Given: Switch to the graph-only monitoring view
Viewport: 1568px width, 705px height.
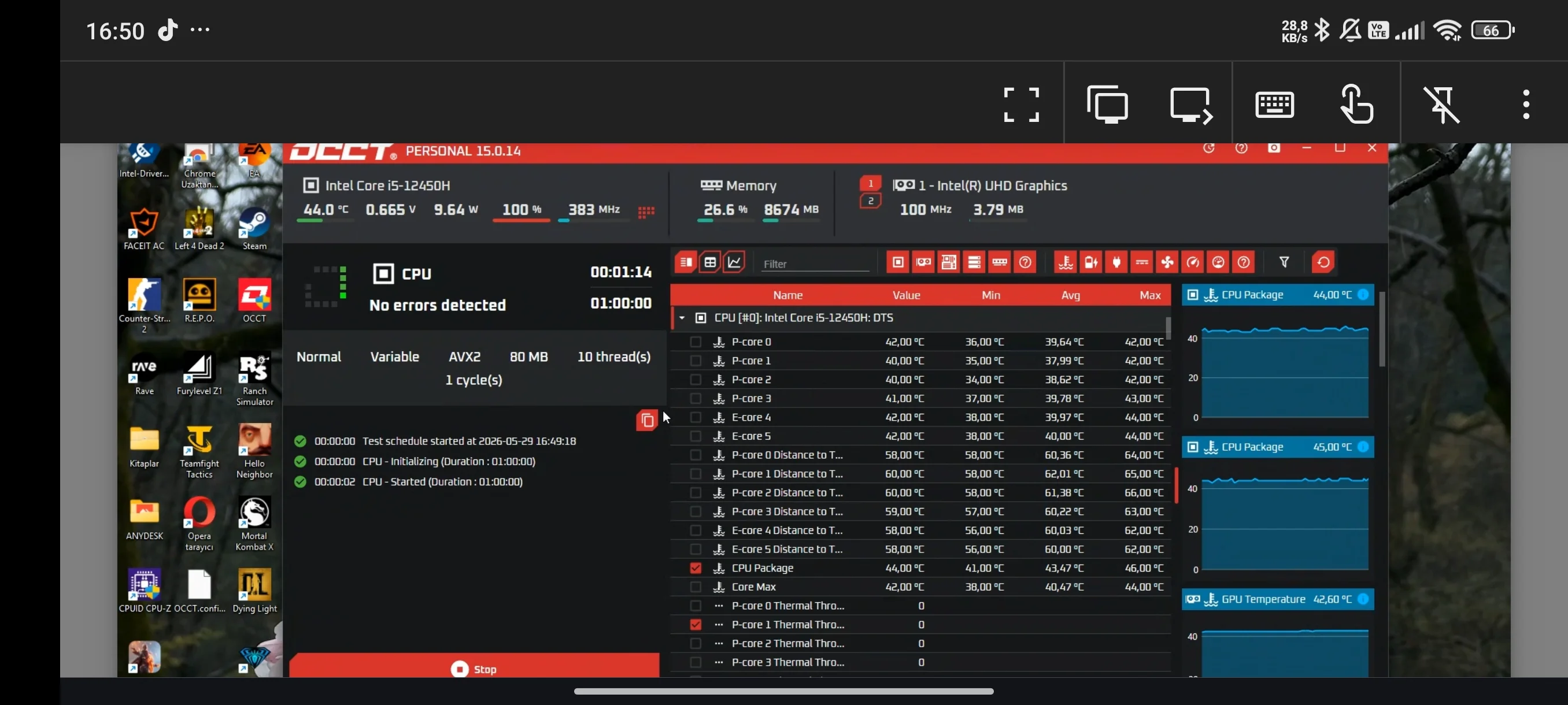Looking at the screenshot, I should point(734,262).
